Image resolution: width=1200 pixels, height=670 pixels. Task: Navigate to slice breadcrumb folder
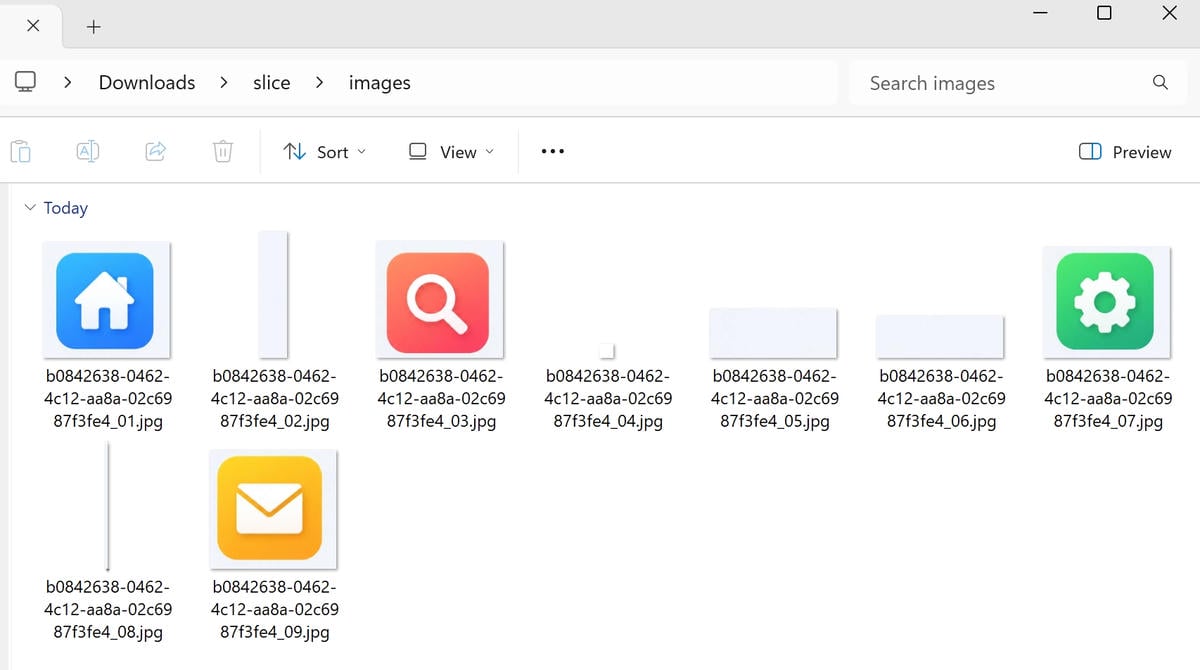271,83
